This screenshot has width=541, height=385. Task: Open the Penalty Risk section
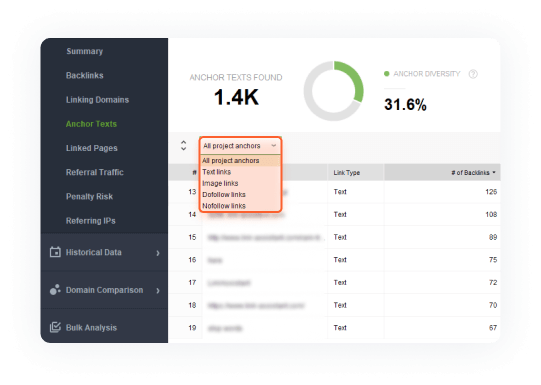pos(89,197)
